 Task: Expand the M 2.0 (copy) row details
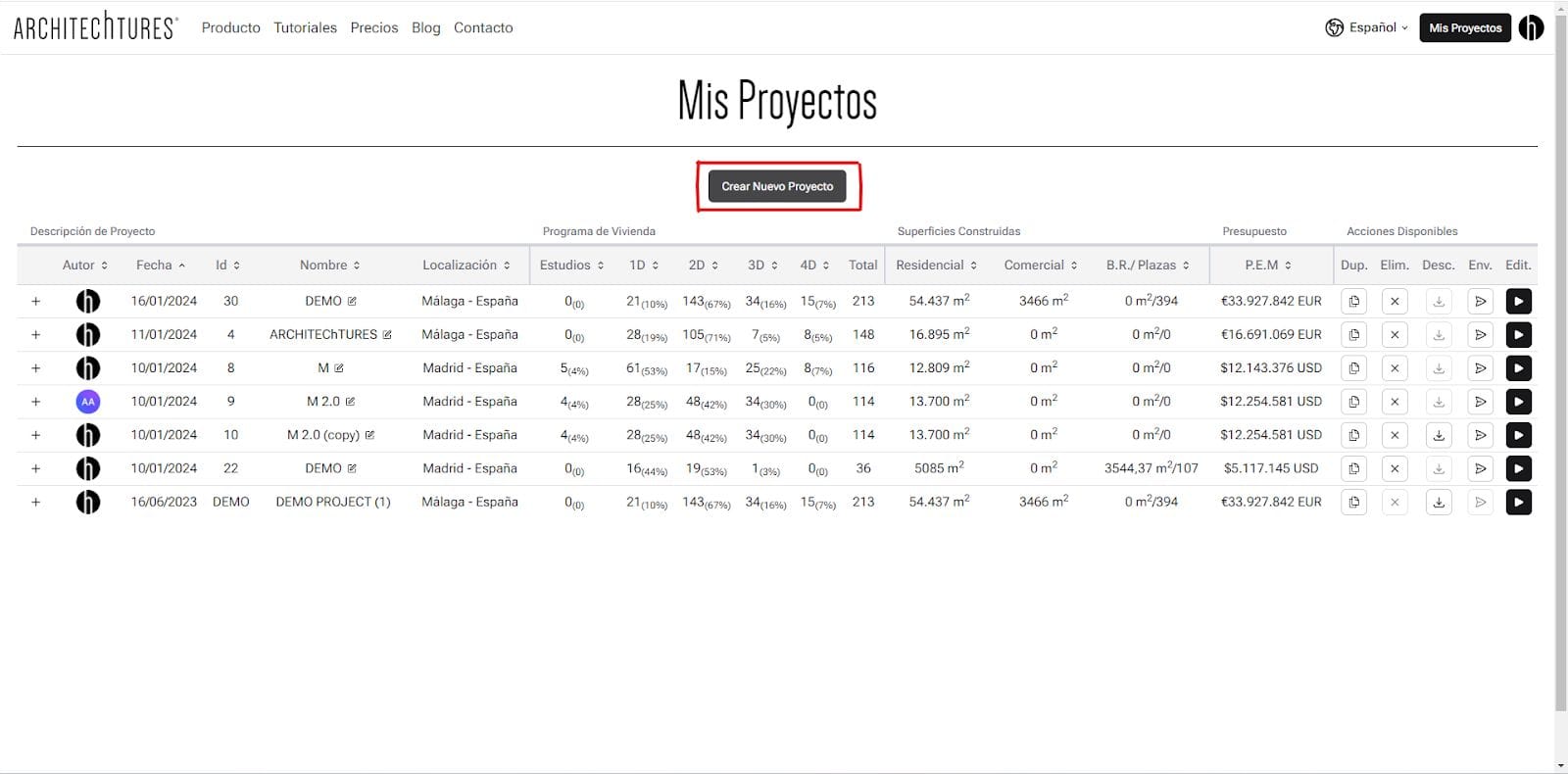36,435
